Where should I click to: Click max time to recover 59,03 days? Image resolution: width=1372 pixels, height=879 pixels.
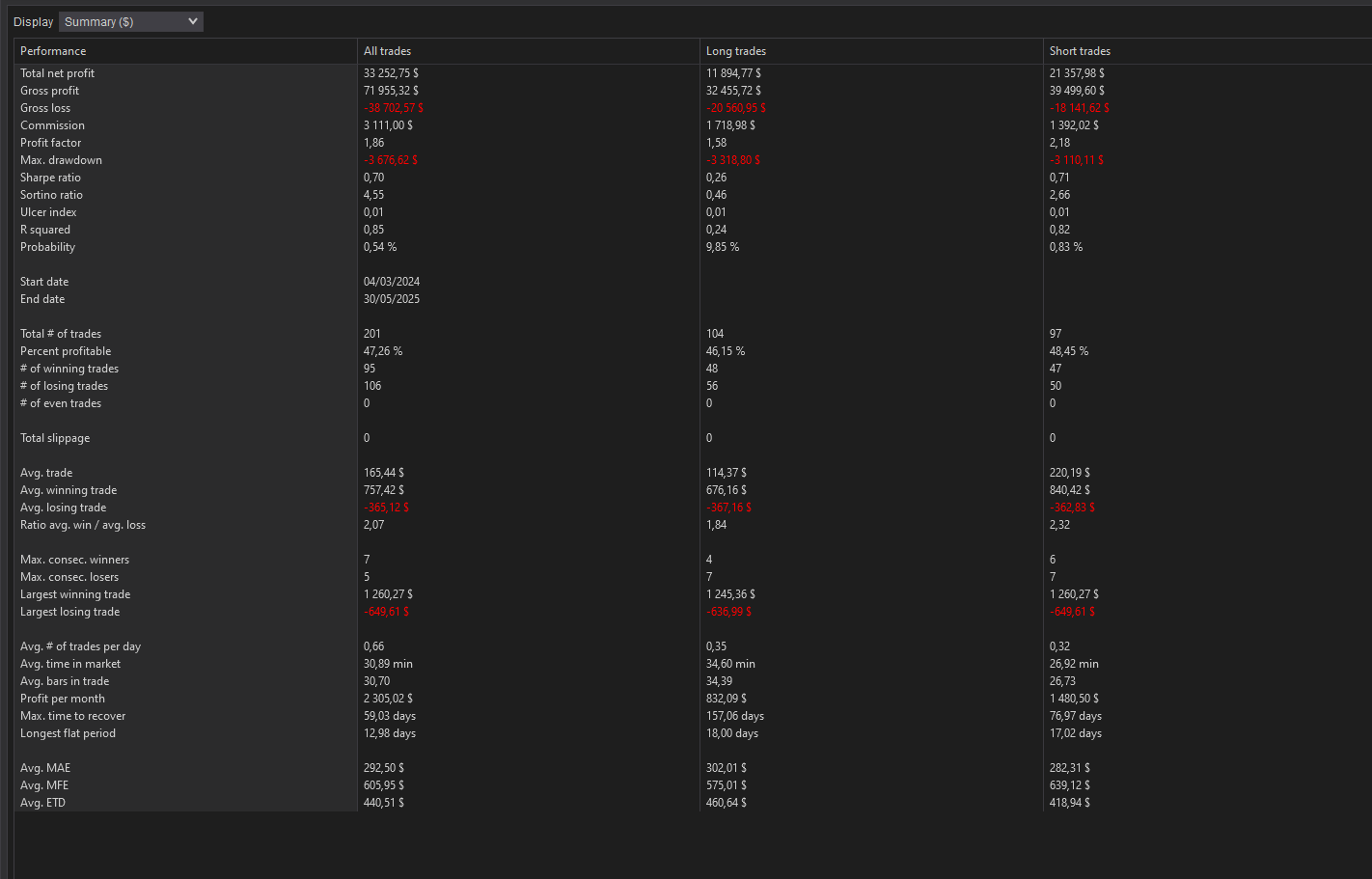tap(390, 716)
